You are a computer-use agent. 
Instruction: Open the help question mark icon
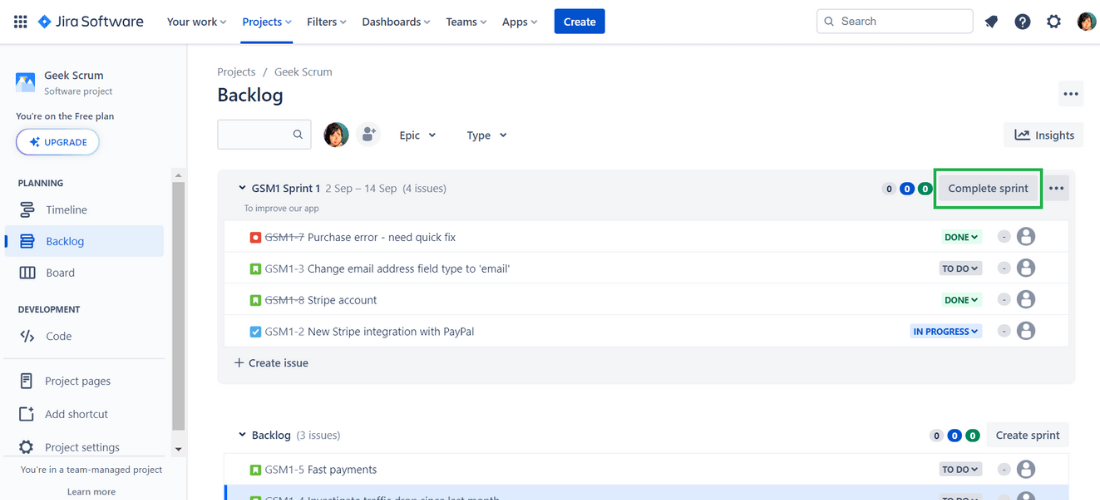(1022, 22)
